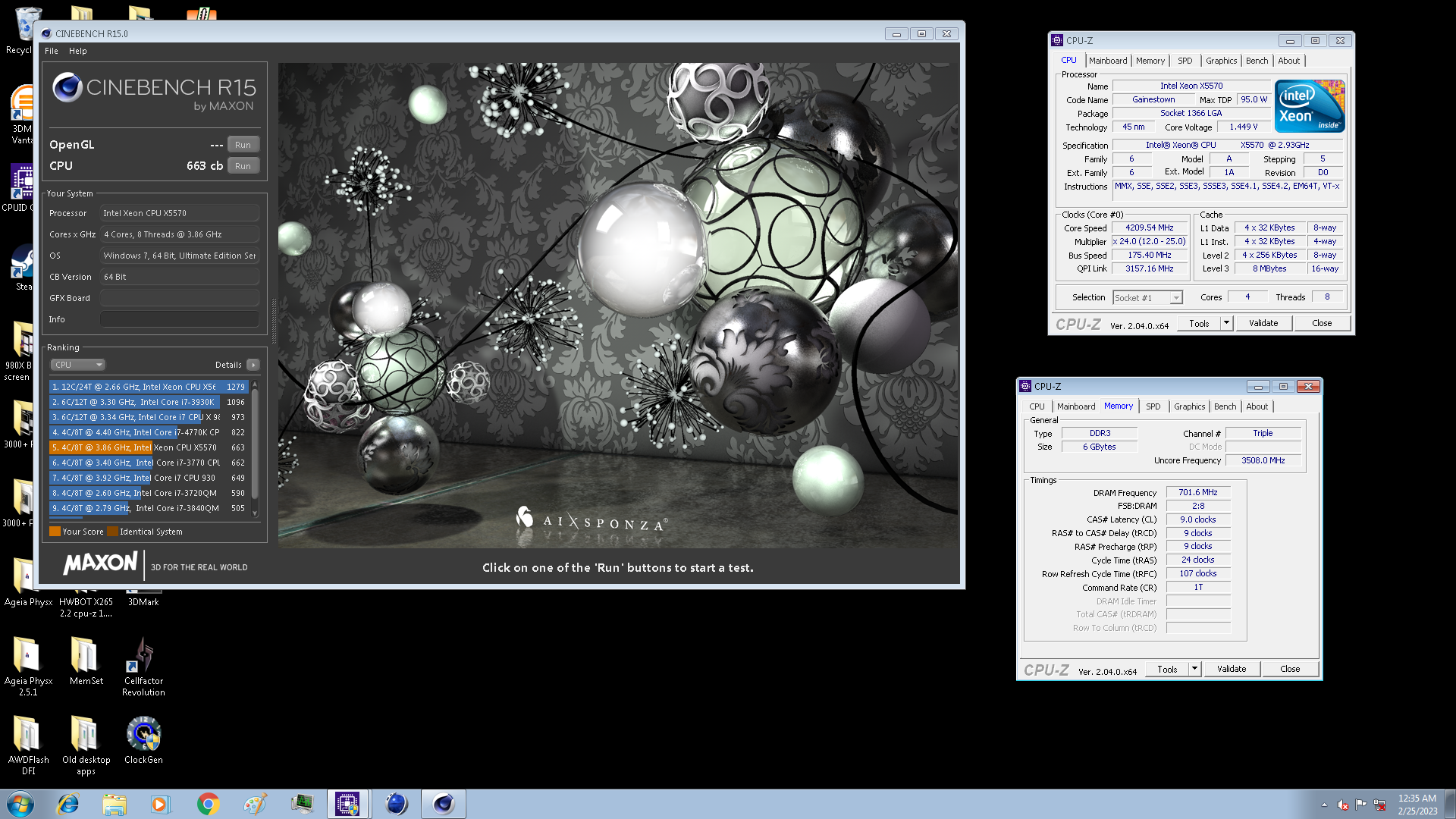1456x819 pixels.
Task: Open Old desktop apps folder
Action: pos(86,746)
